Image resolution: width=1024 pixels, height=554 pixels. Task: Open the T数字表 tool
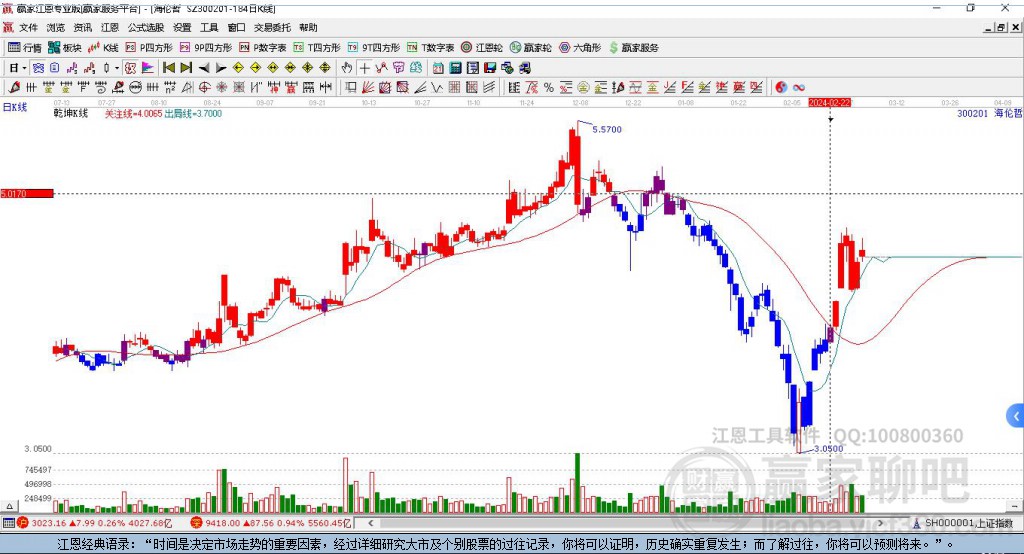tap(430, 48)
